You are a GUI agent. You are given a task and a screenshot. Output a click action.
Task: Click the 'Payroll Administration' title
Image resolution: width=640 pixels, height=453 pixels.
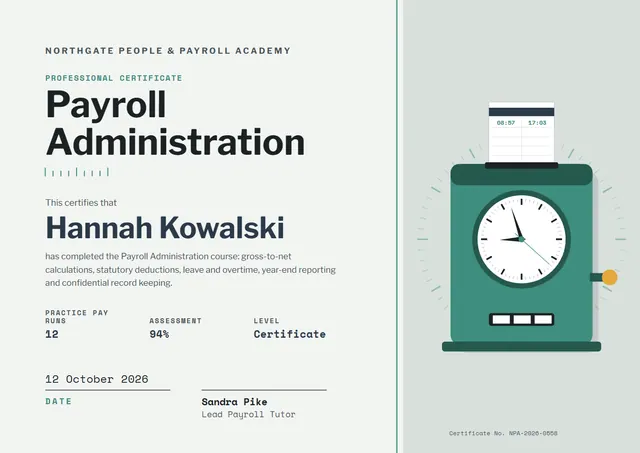pyautogui.click(x=175, y=123)
